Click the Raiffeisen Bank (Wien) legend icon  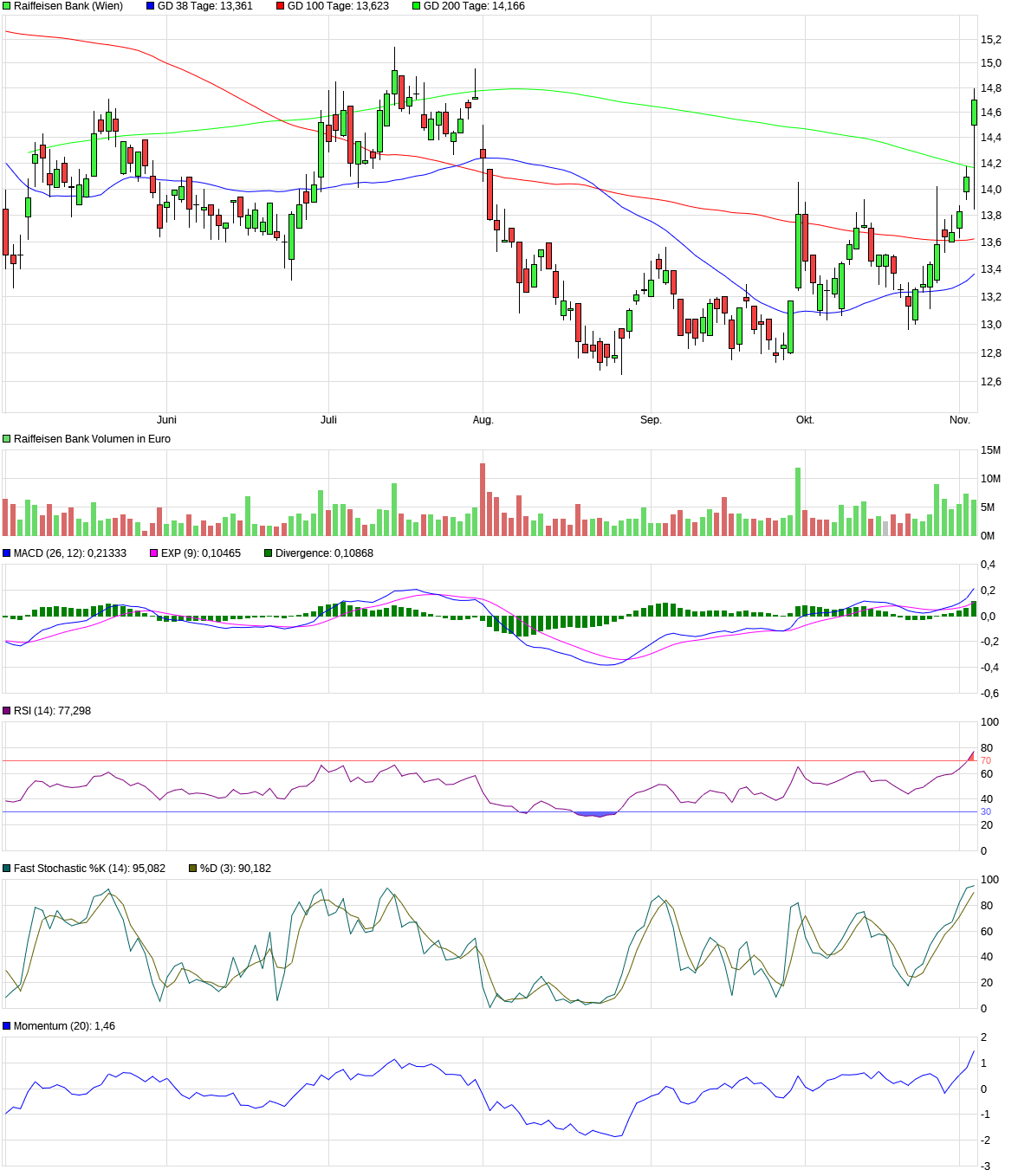click(6, 7)
